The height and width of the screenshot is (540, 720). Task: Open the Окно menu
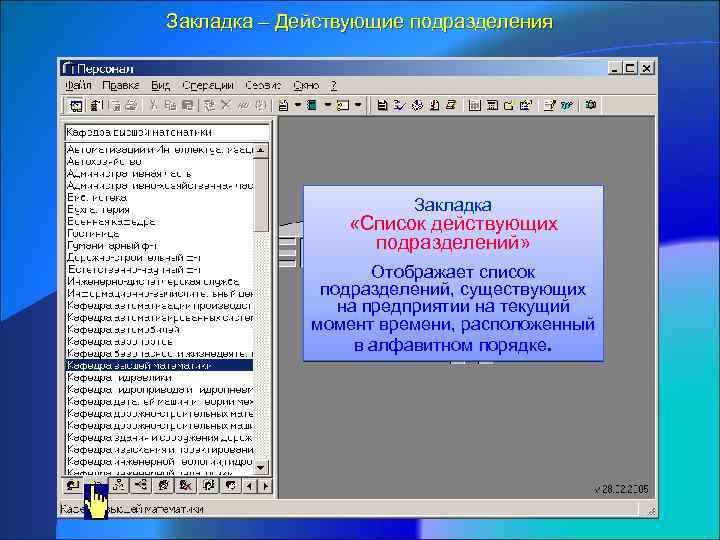pos(306,85)
